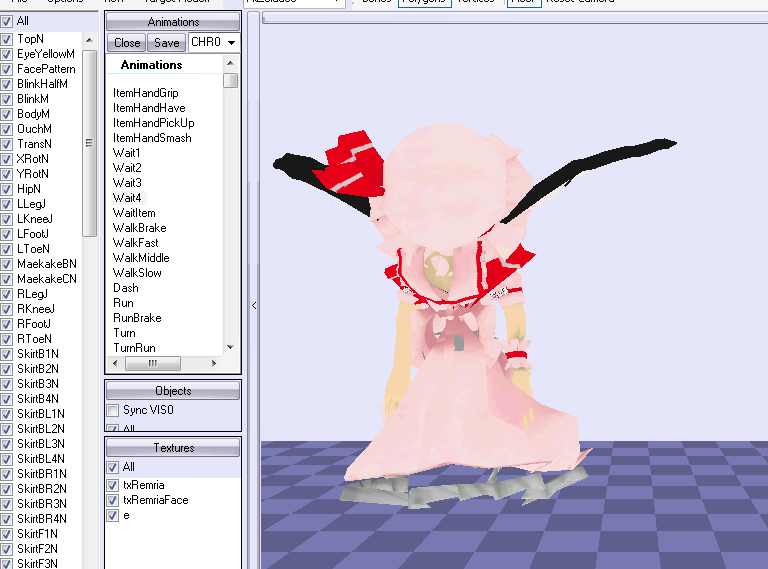
Task: Toggle the SkirtF1N bone checkbox
Action: tap(6, 534)
